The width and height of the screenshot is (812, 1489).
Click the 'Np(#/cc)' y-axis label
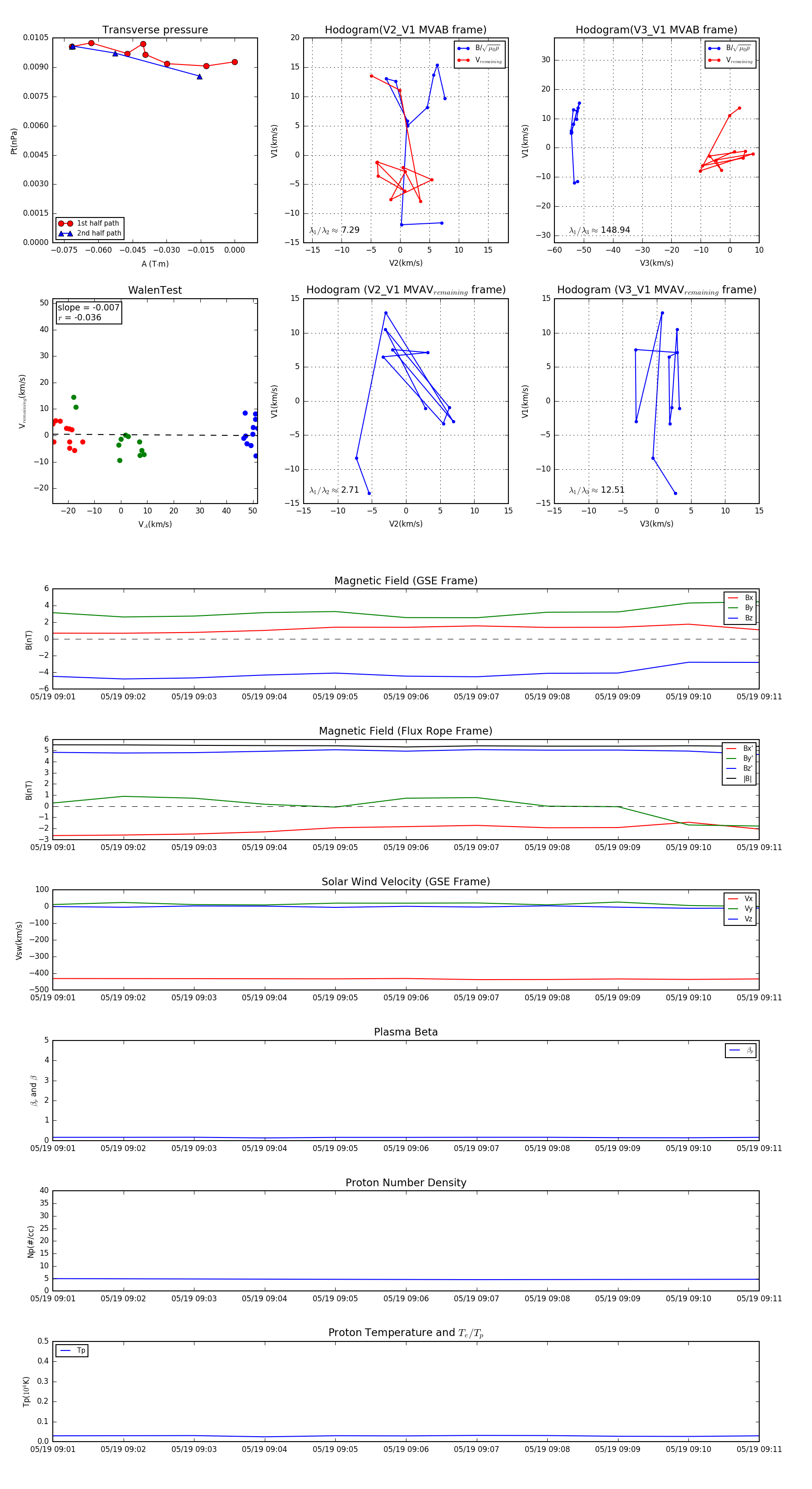click(x=31, y=1242)
